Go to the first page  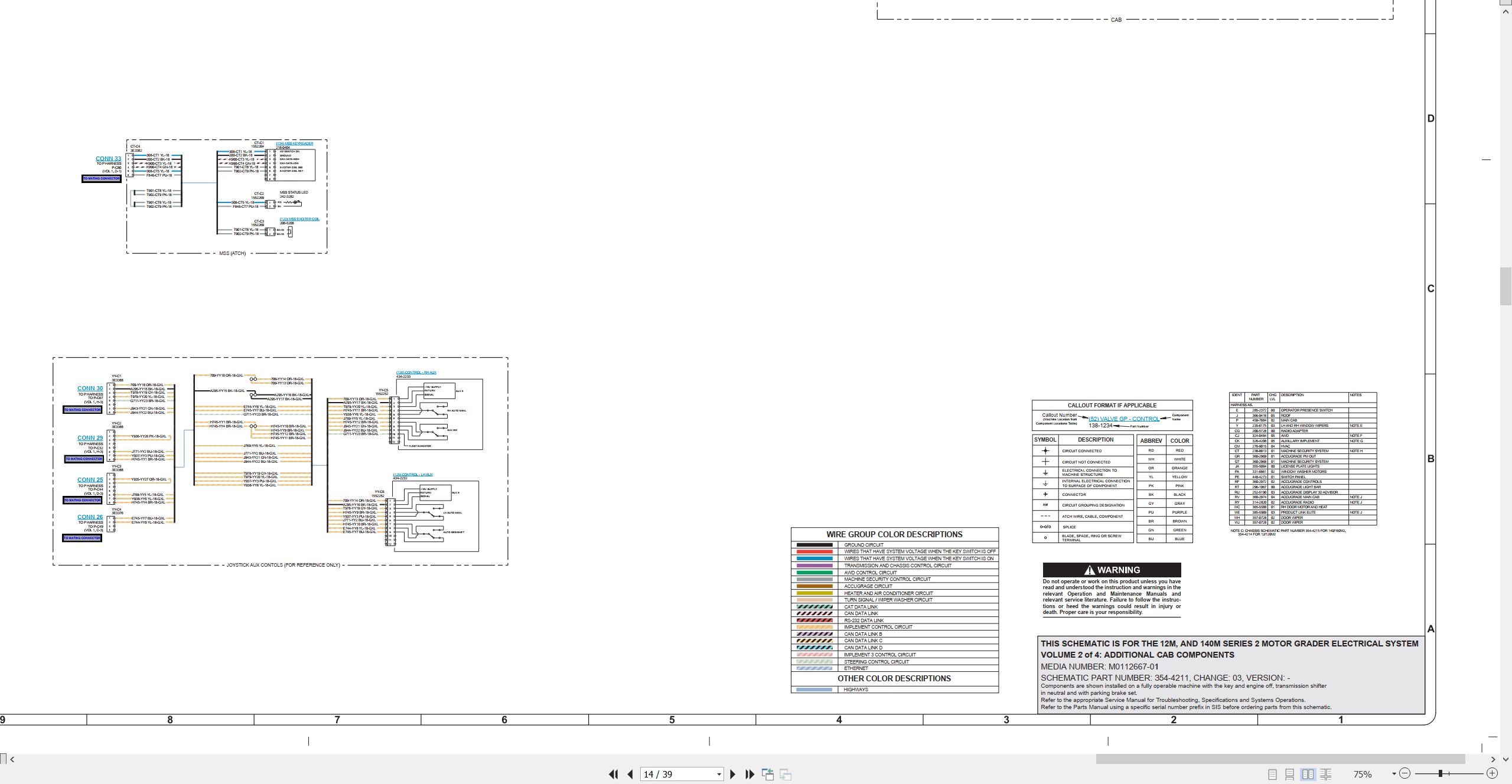613,774
